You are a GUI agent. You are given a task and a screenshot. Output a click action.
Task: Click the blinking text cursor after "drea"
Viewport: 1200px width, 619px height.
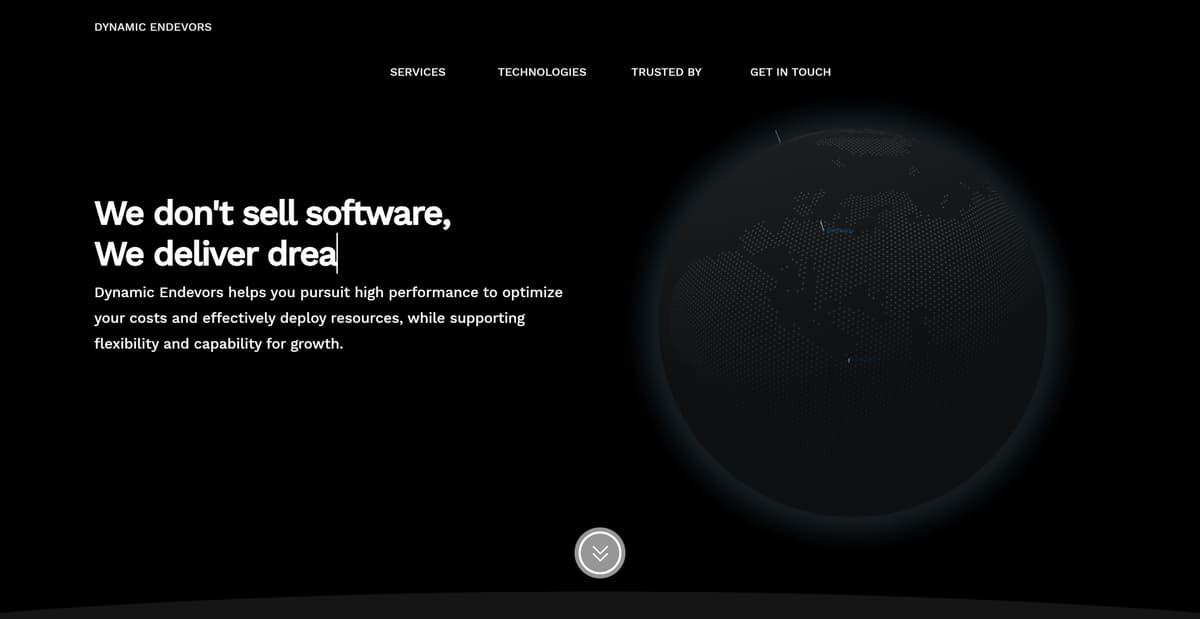tap(338, 254)
